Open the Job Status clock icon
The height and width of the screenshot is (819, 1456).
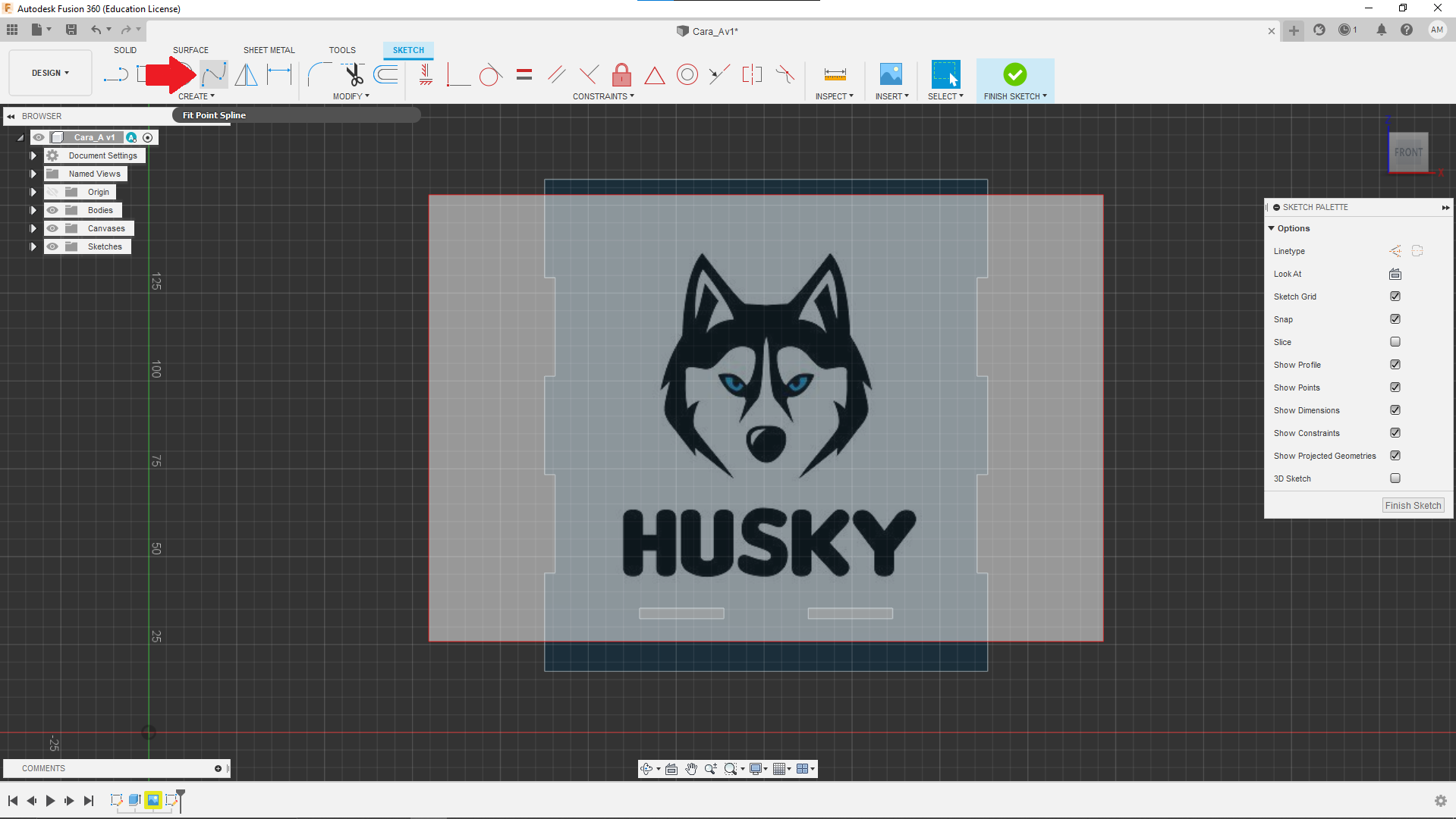(1344, 30)
